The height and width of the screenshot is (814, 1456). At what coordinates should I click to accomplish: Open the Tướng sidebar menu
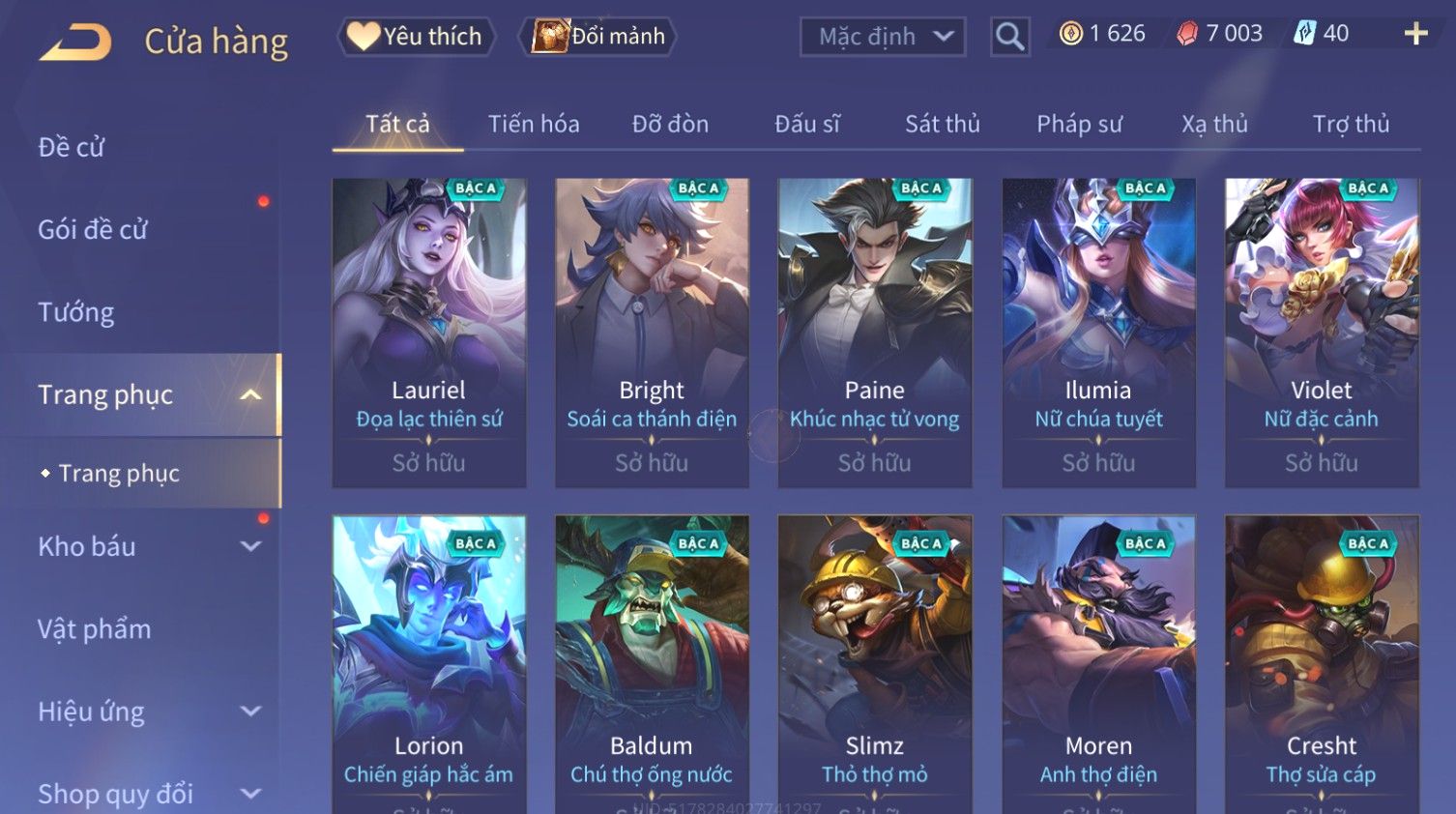(x=76, y=312)
